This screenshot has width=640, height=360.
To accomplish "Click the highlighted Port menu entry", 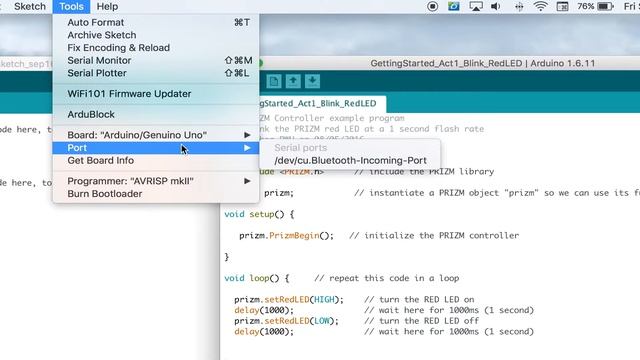I will point(156,148).
